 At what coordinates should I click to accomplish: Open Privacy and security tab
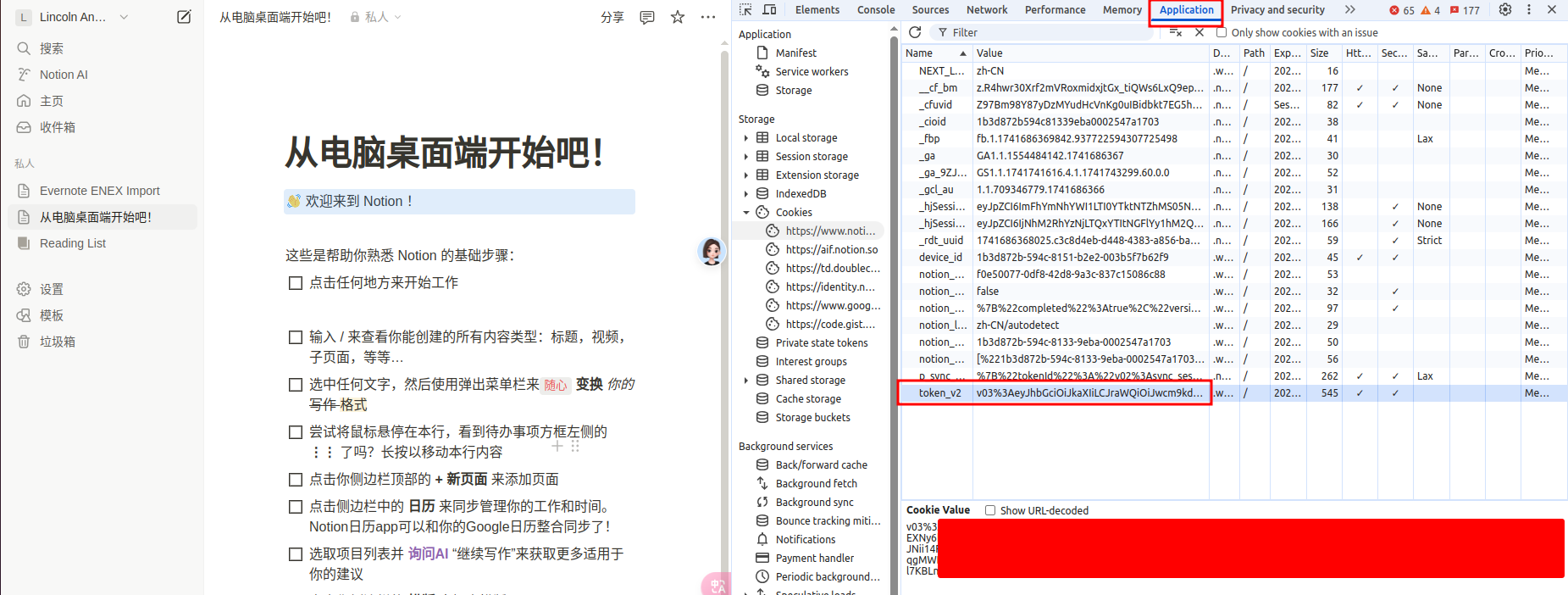[x=1277, y=9]
